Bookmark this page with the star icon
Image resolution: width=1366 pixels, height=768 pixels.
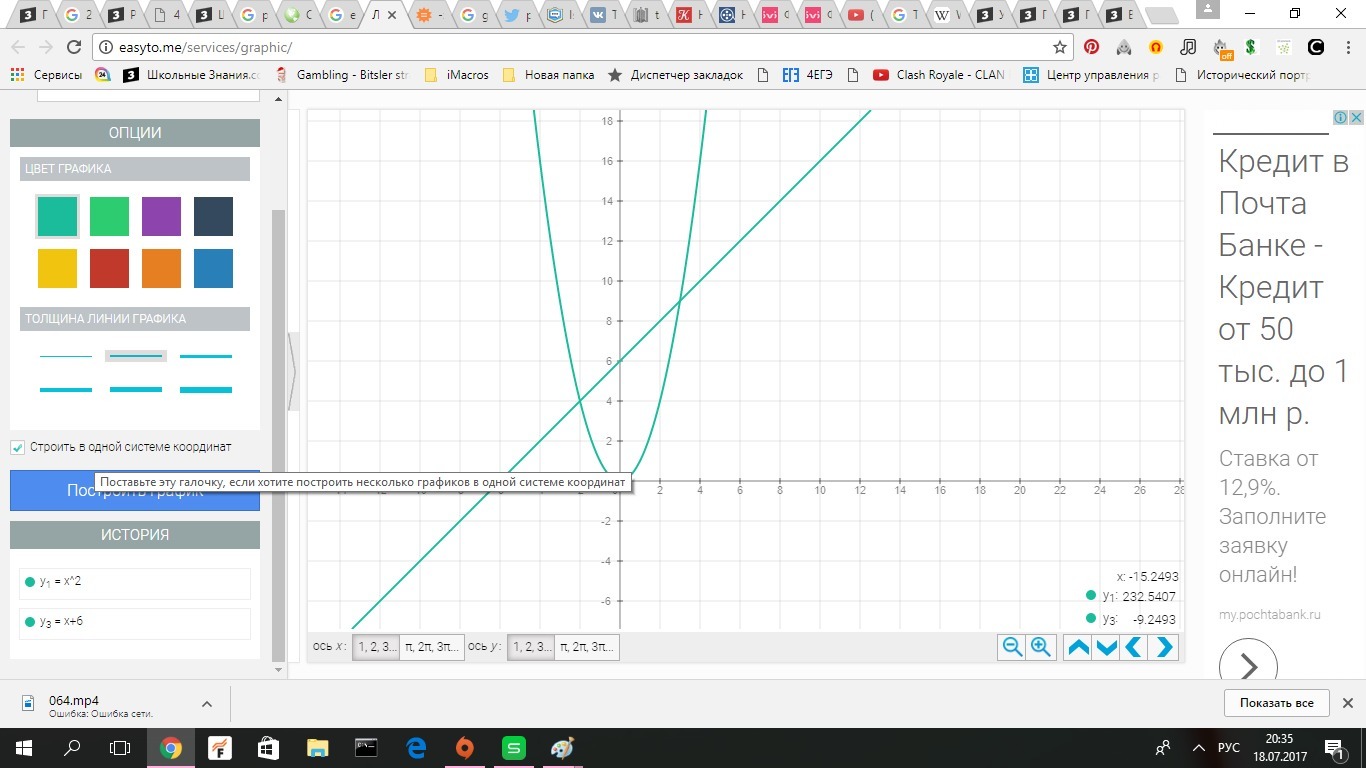[x=1060, y=47]
